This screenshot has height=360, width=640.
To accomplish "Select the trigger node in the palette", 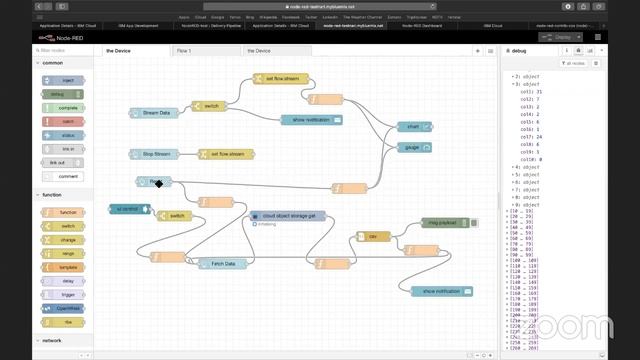I will point(63,295).
